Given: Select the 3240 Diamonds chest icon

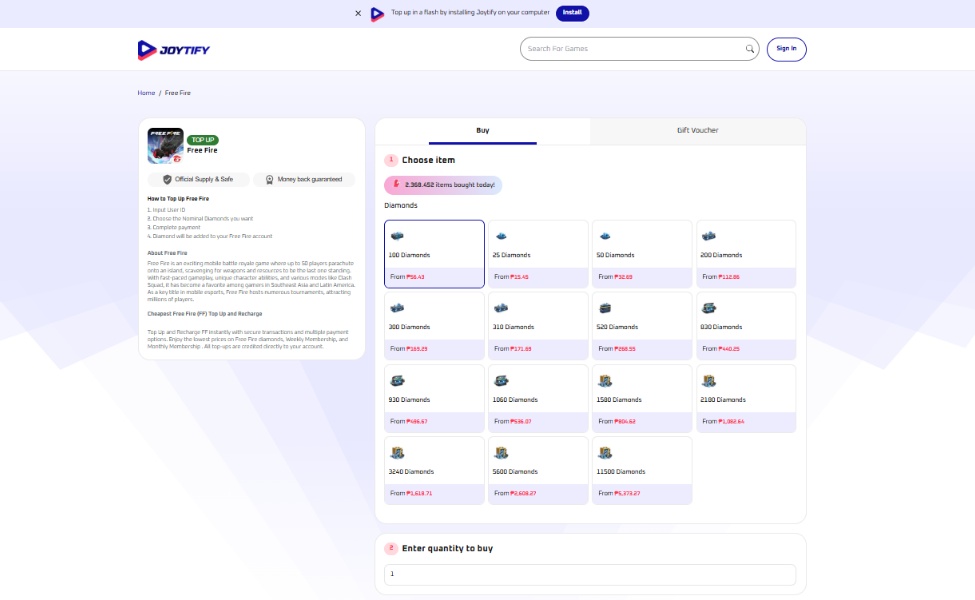Looking at the screenshot, I should click(x=397, y=453).
